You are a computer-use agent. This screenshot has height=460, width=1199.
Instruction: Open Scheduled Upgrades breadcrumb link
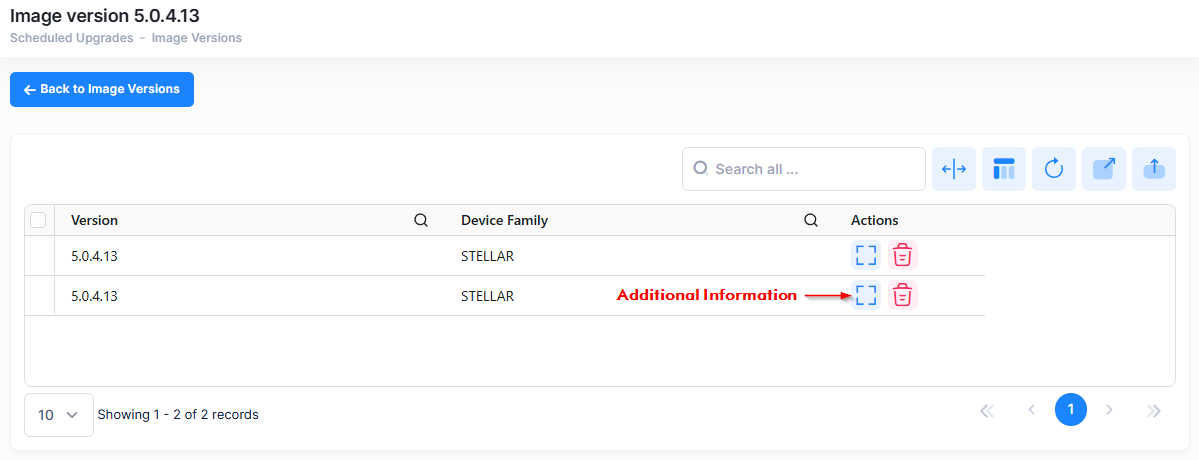(71, 38)
